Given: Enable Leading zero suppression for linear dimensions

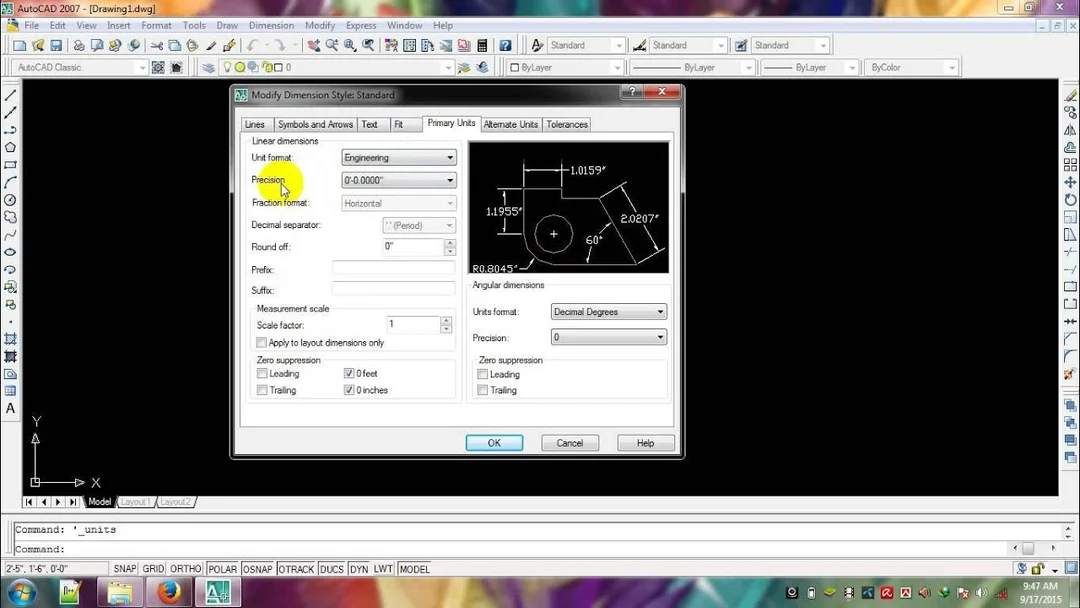Looking at the screenshot, I should pos(262,374).
